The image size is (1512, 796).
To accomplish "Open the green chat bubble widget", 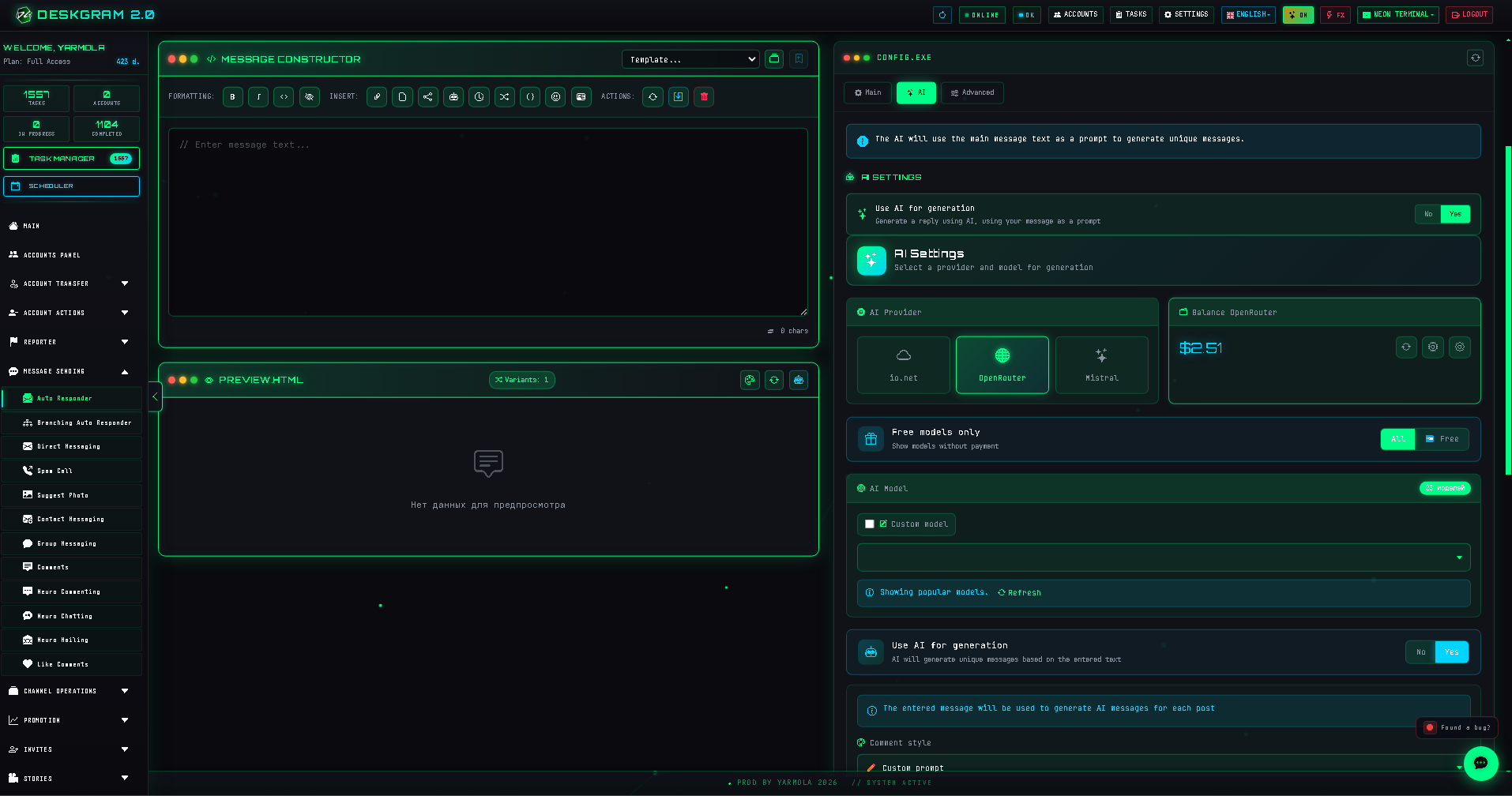I will pos(1480,763).
